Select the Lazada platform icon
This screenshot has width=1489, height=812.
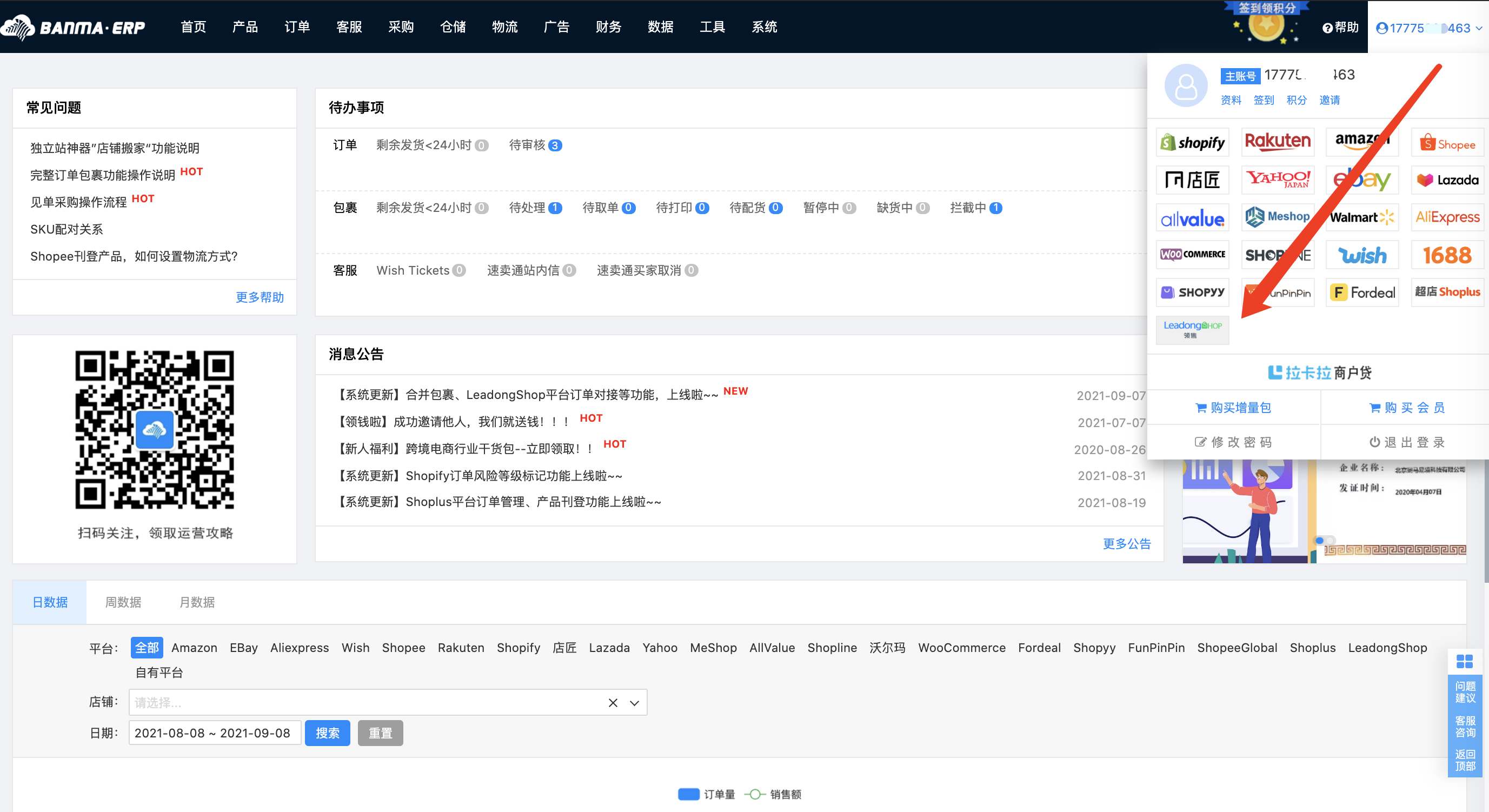(1447, 179)
